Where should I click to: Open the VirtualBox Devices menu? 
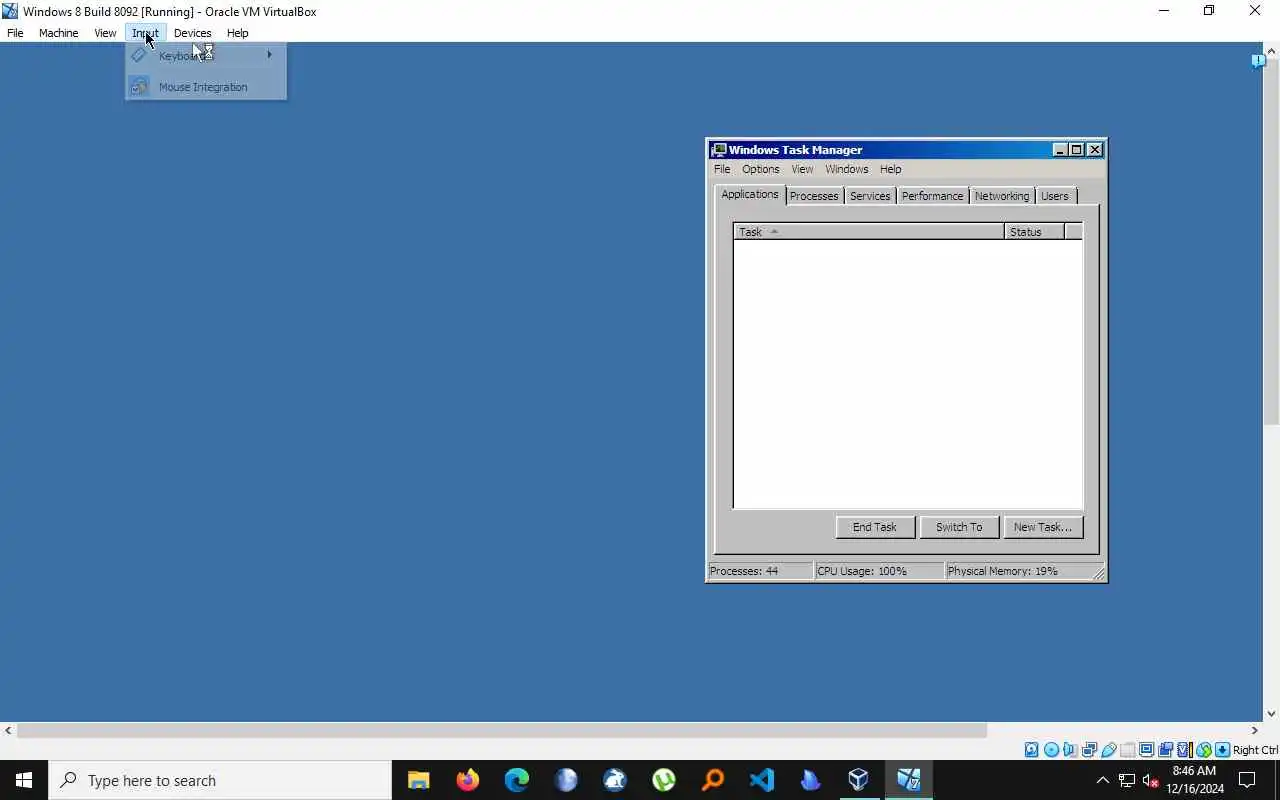pyautogui.click(x=192, y=33)
